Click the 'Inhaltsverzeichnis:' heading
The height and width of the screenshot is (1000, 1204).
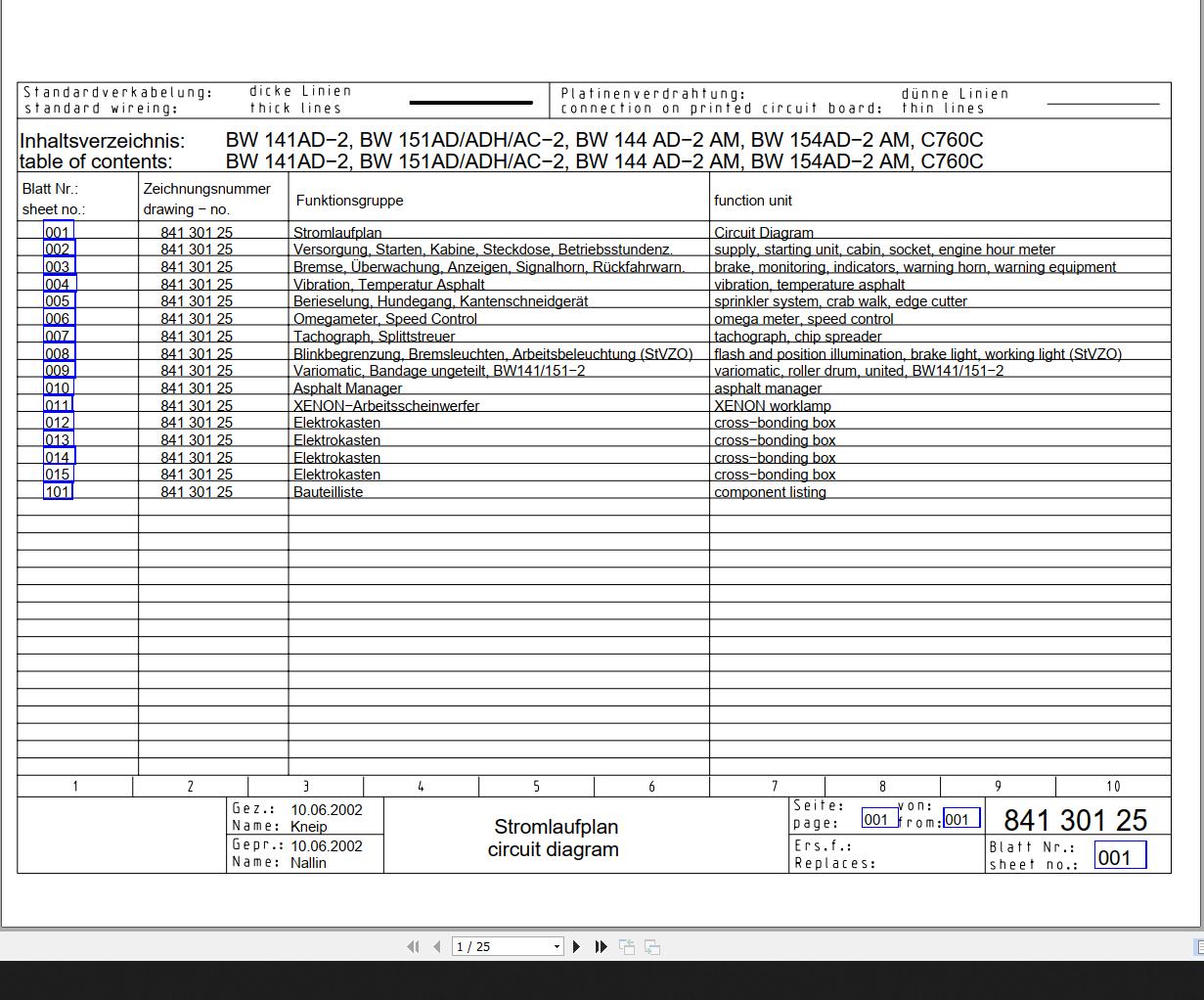pyautogui.click(x=102, y=140)
